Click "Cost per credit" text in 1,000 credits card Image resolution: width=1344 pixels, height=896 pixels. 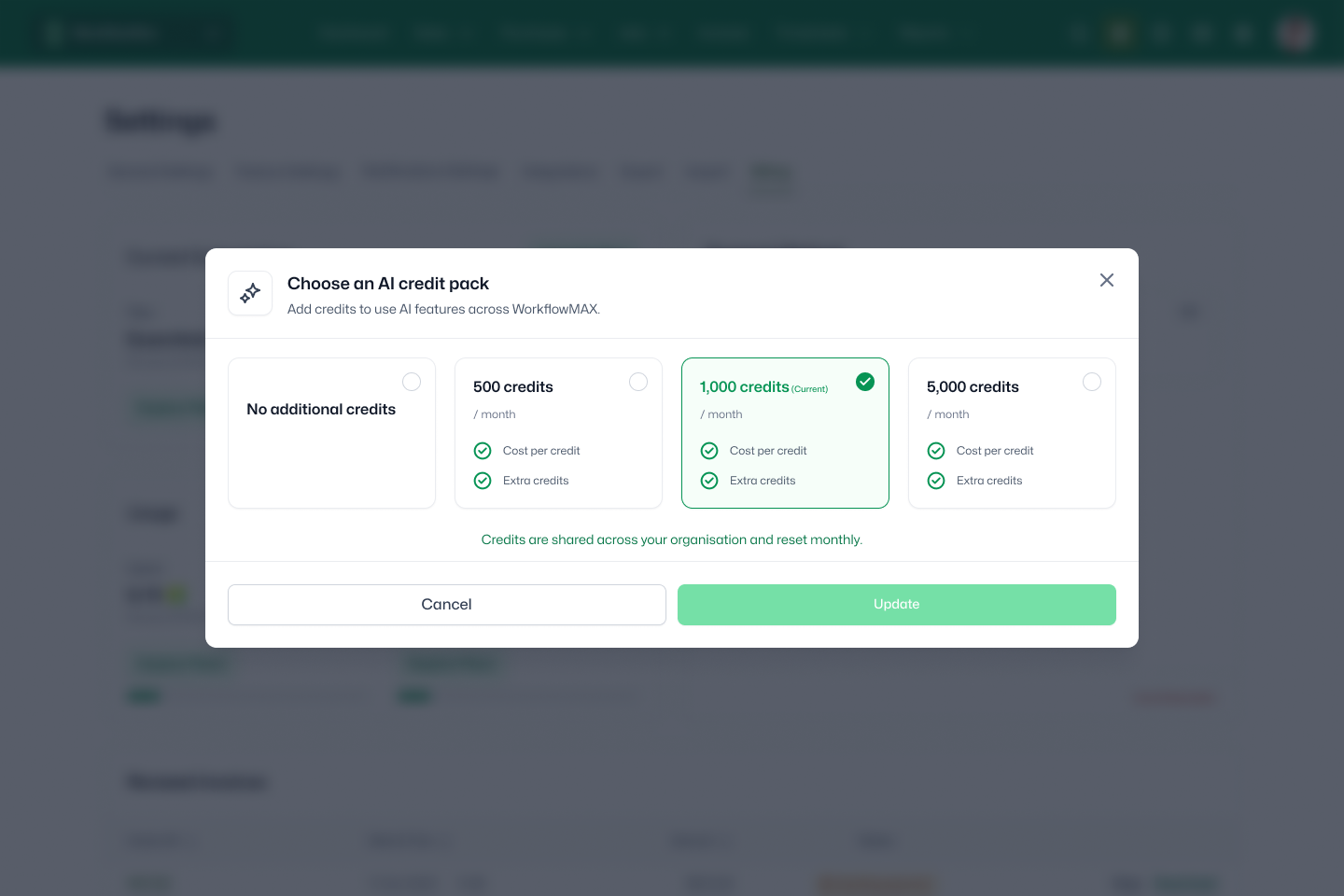tap(768, 451)
